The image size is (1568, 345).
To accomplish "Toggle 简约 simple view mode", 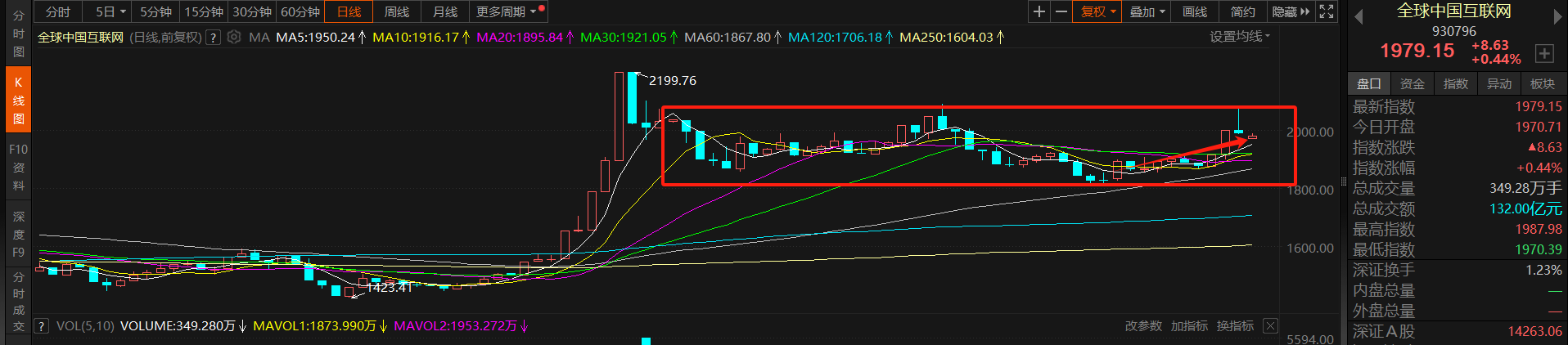I will [1242, 11].
